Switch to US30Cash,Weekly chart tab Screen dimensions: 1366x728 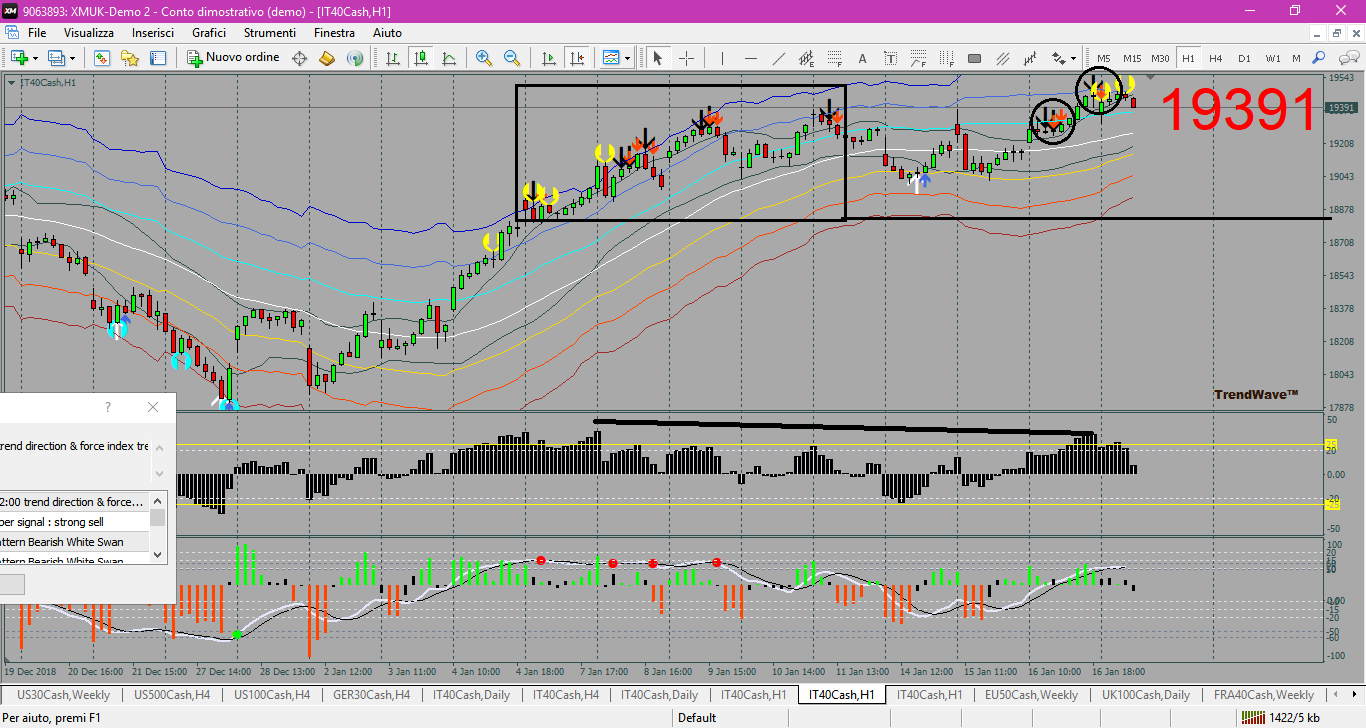(64, 695)
